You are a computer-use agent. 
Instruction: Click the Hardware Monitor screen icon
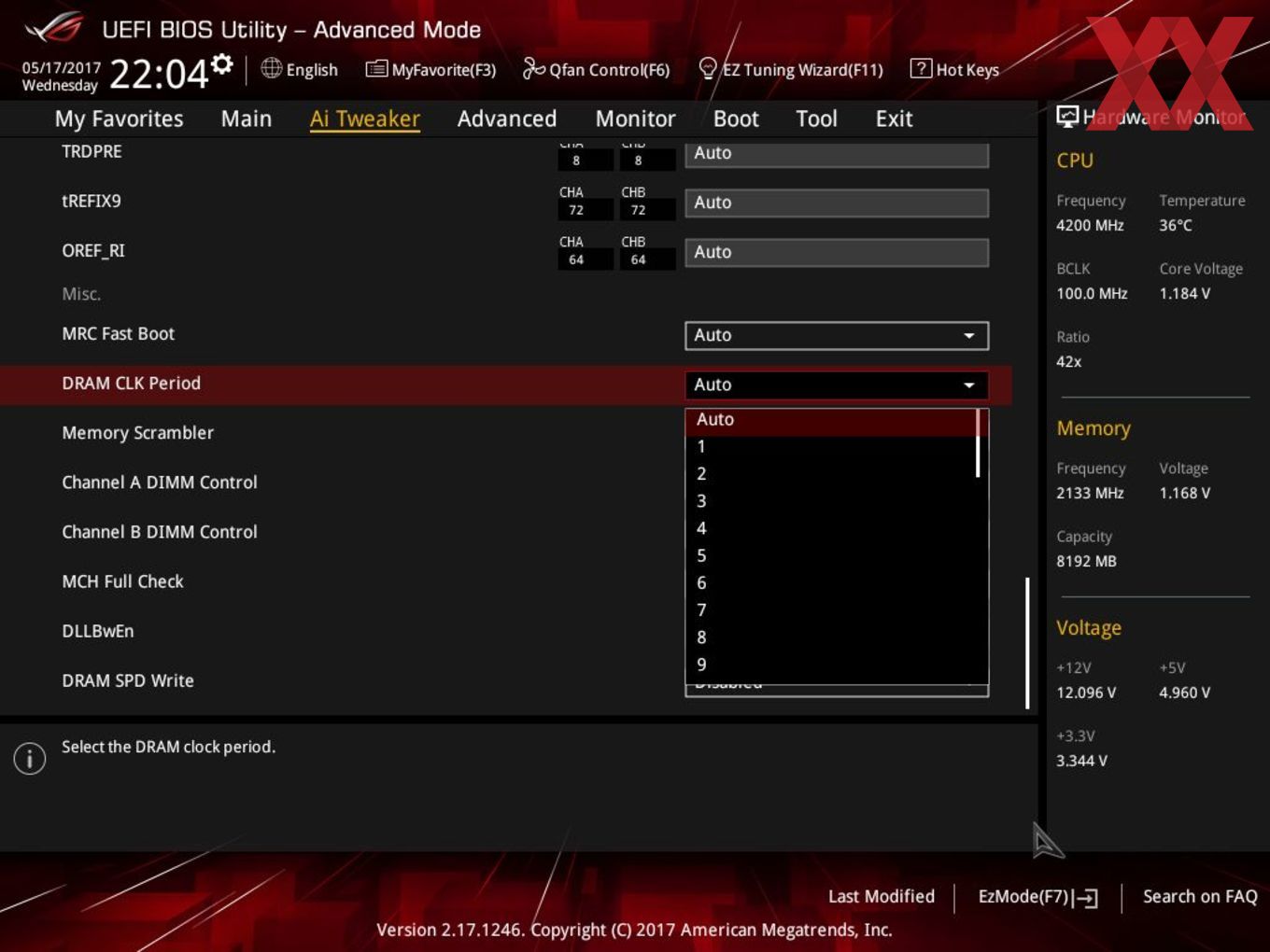(1067, 117)
